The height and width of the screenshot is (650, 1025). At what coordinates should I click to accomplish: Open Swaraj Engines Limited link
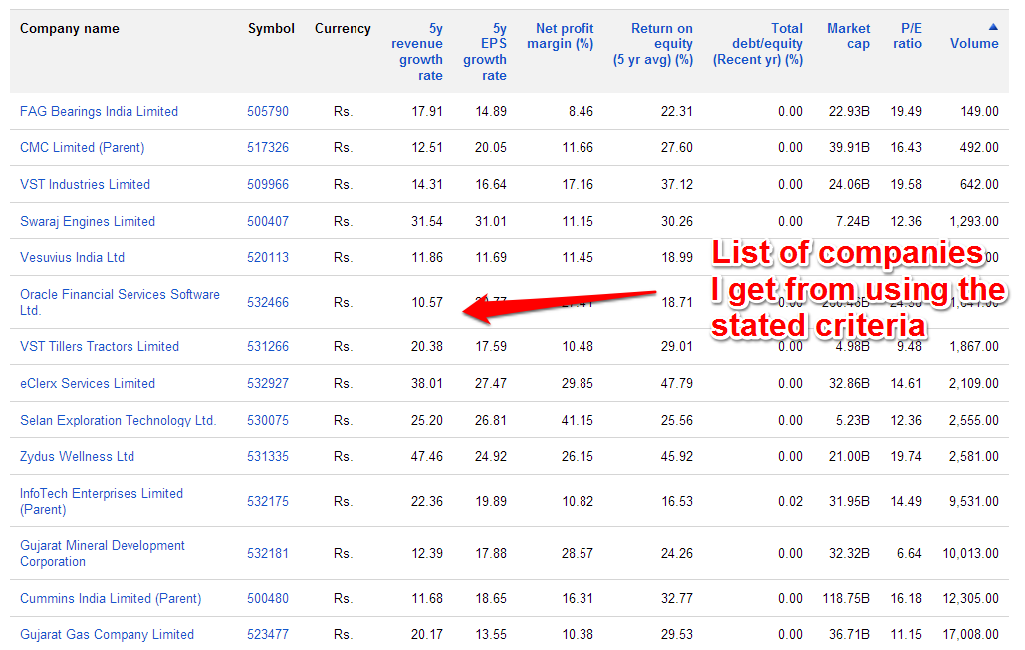[88, 221]
